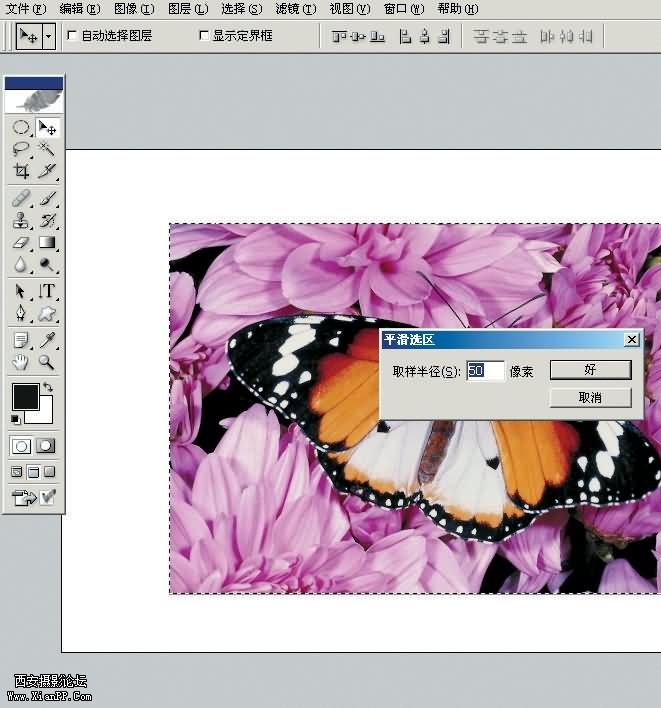Open the tool preset picker dropdown arrow
661x708 pixels.
click(49, 36)
